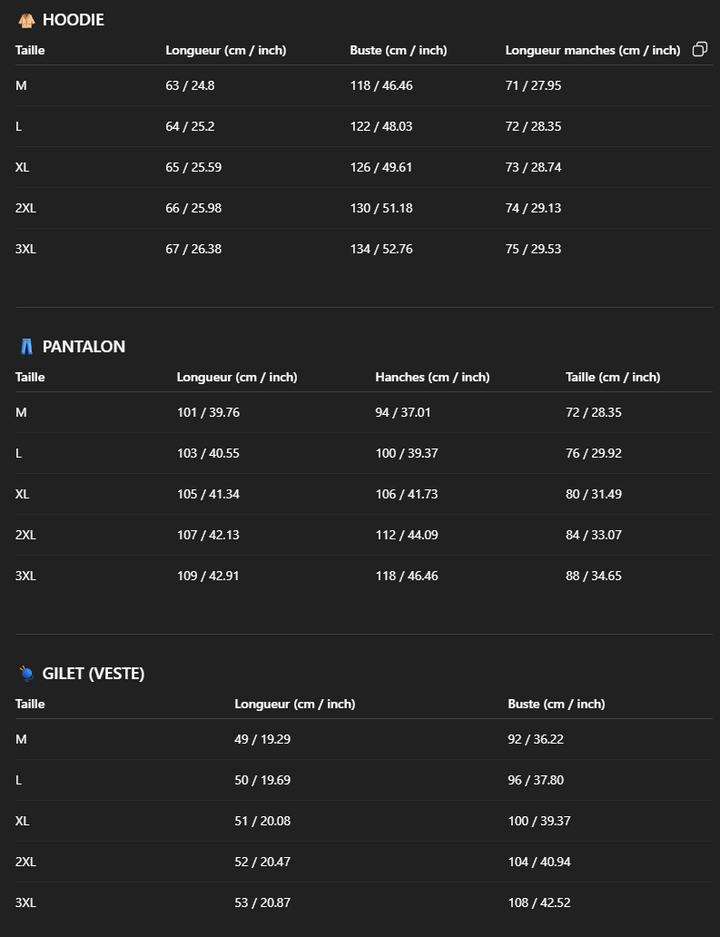Viewport: 720px width, 937px height.
Task: Click the gilet Longueur column header
Action: click(x=294, y=704)
